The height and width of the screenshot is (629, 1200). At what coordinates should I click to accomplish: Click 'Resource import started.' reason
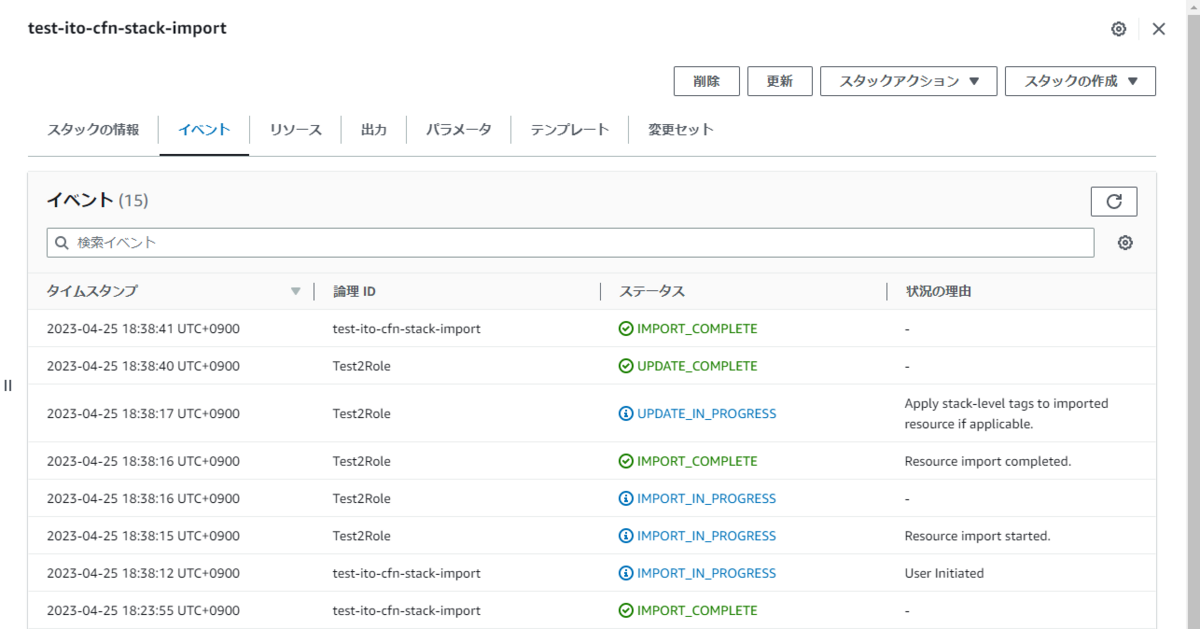pos(978,536)
